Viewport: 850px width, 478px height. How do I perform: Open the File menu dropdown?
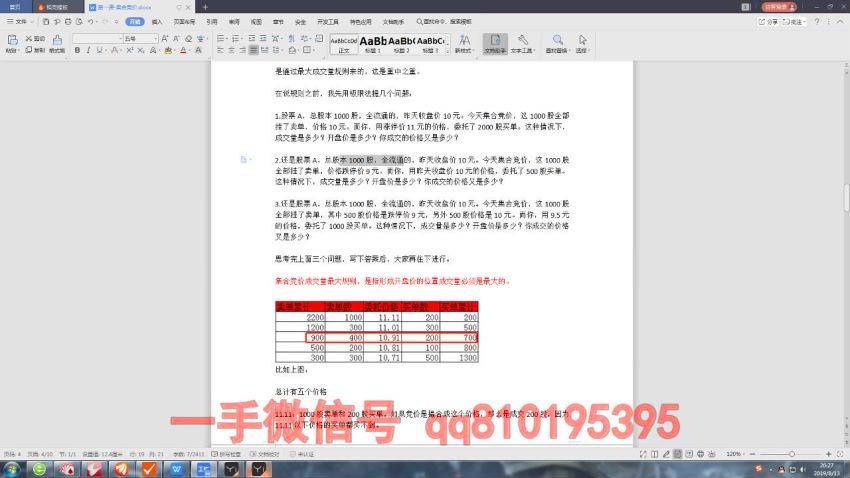pos(22,20)
